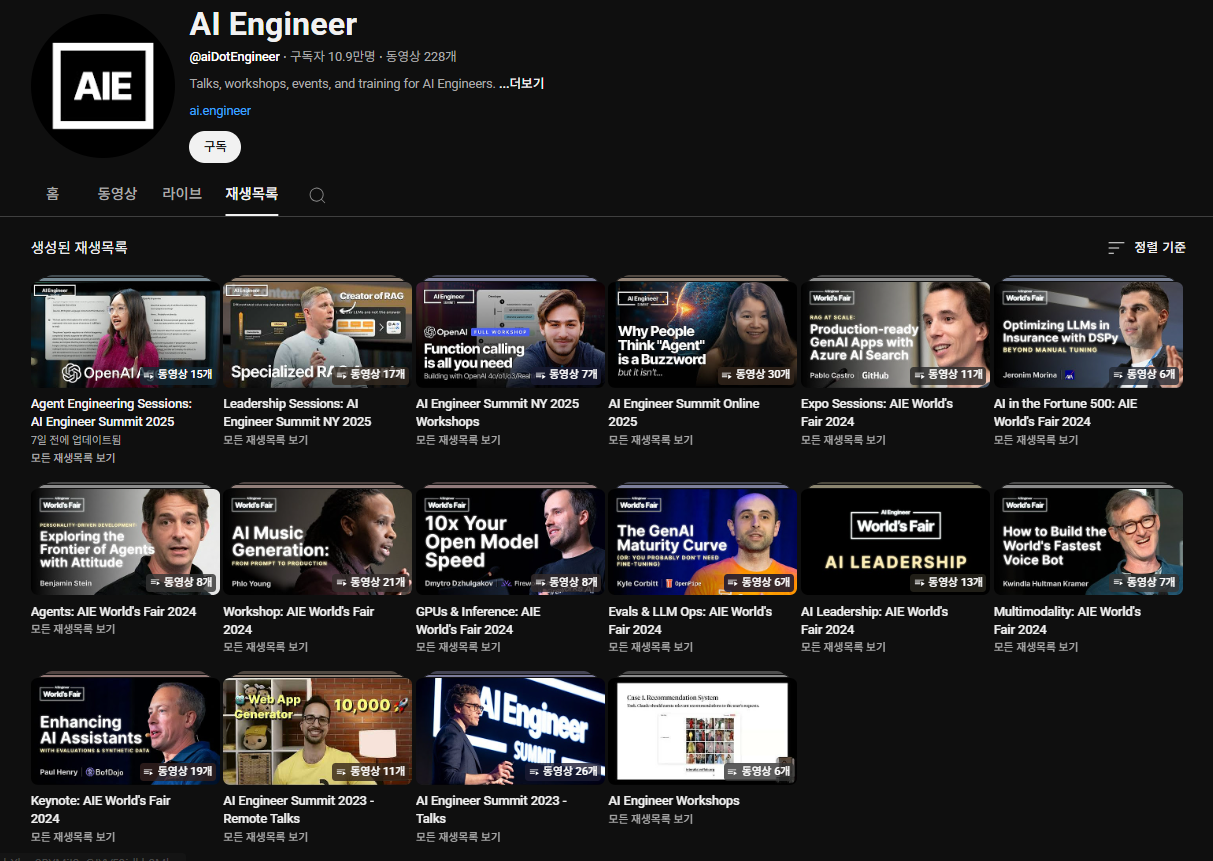Click title 'AI Leadership: AIE World's Fair 2024'
1213x861 pixels.
(x=874, y=620)
